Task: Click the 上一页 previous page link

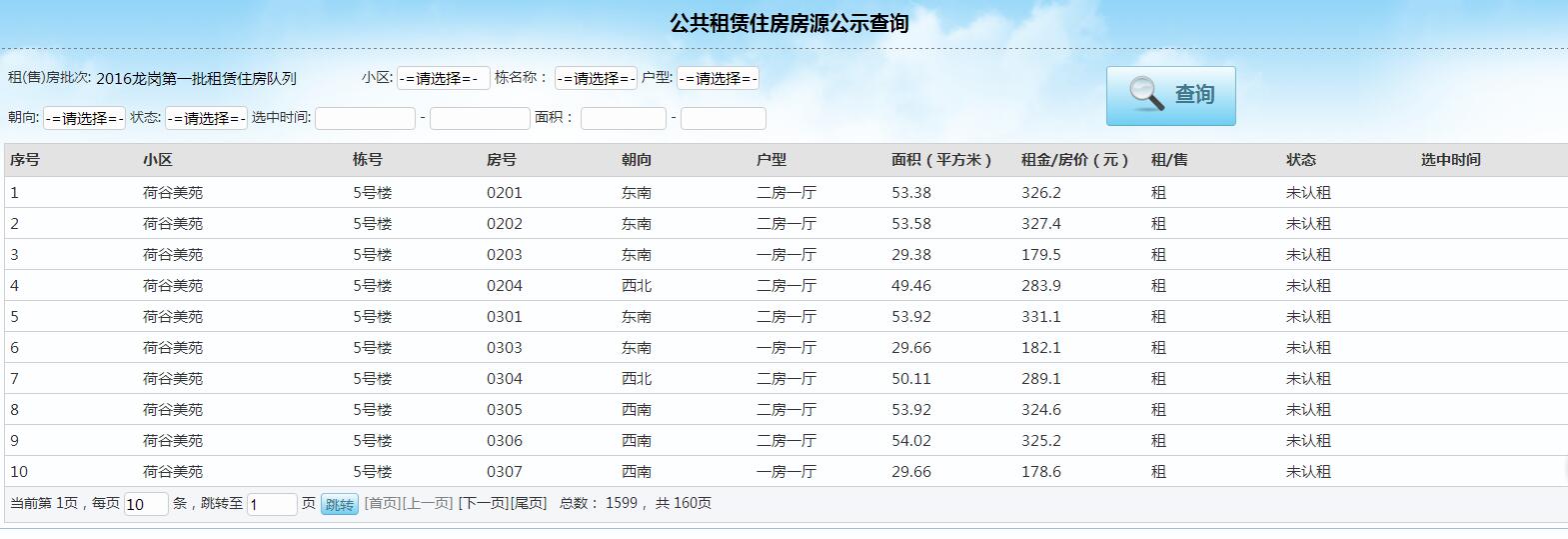Action: point(428,503)
